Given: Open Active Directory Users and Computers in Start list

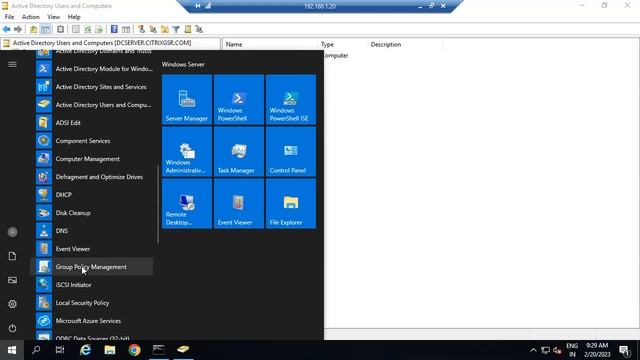Looking at the screenshot, I should point(92,104).
